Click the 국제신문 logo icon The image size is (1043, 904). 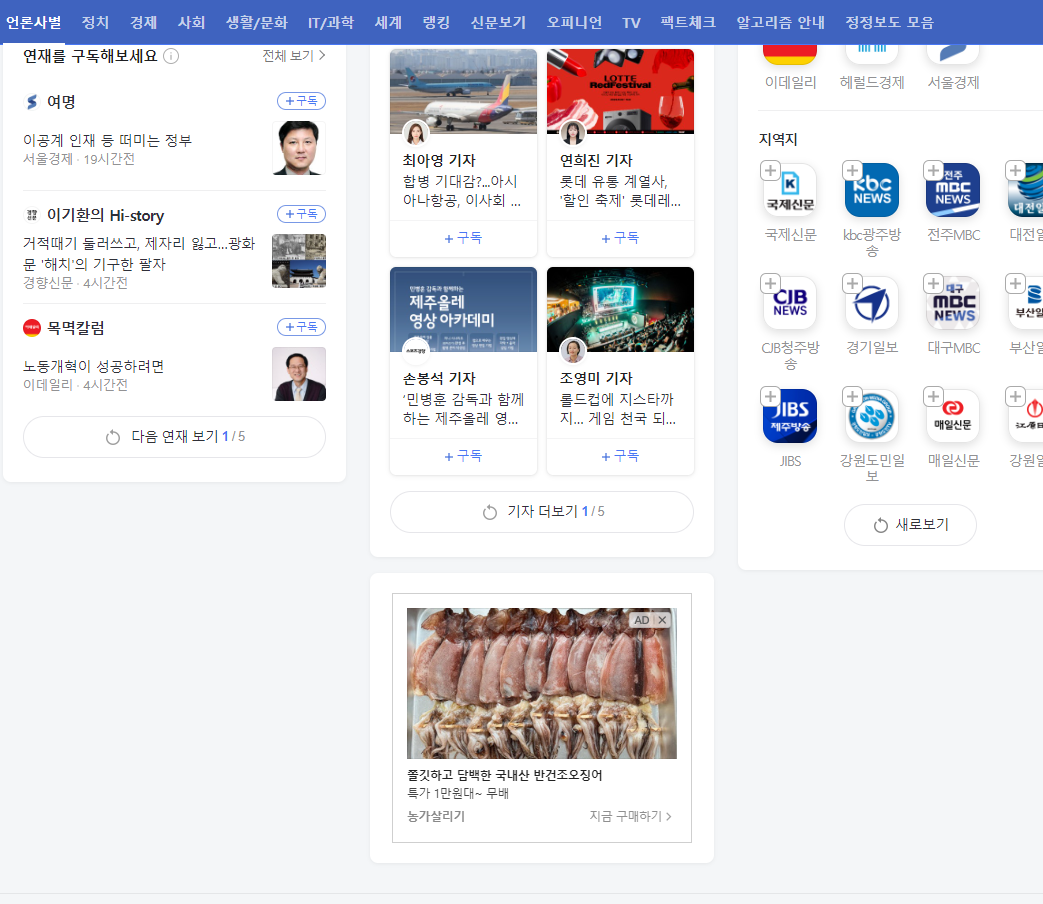(x=790, y=190)
